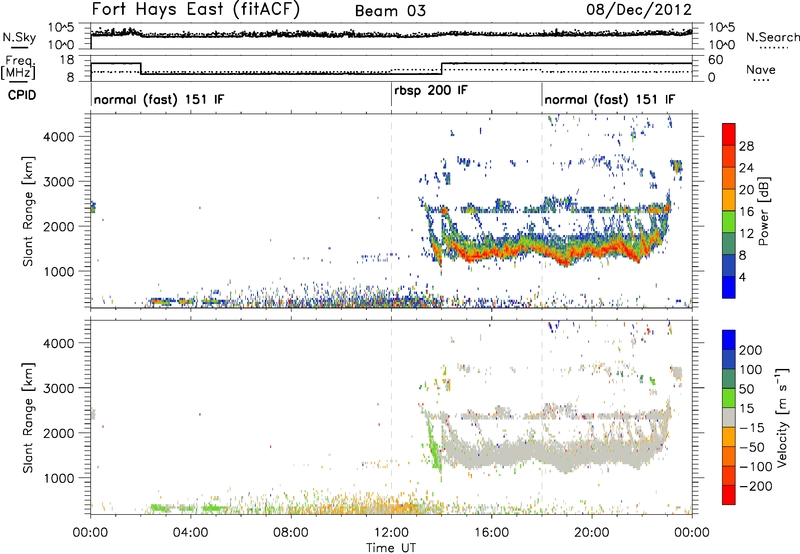
Task: Select the 'Freq. [MHz]' axis label
Action: 18,68
